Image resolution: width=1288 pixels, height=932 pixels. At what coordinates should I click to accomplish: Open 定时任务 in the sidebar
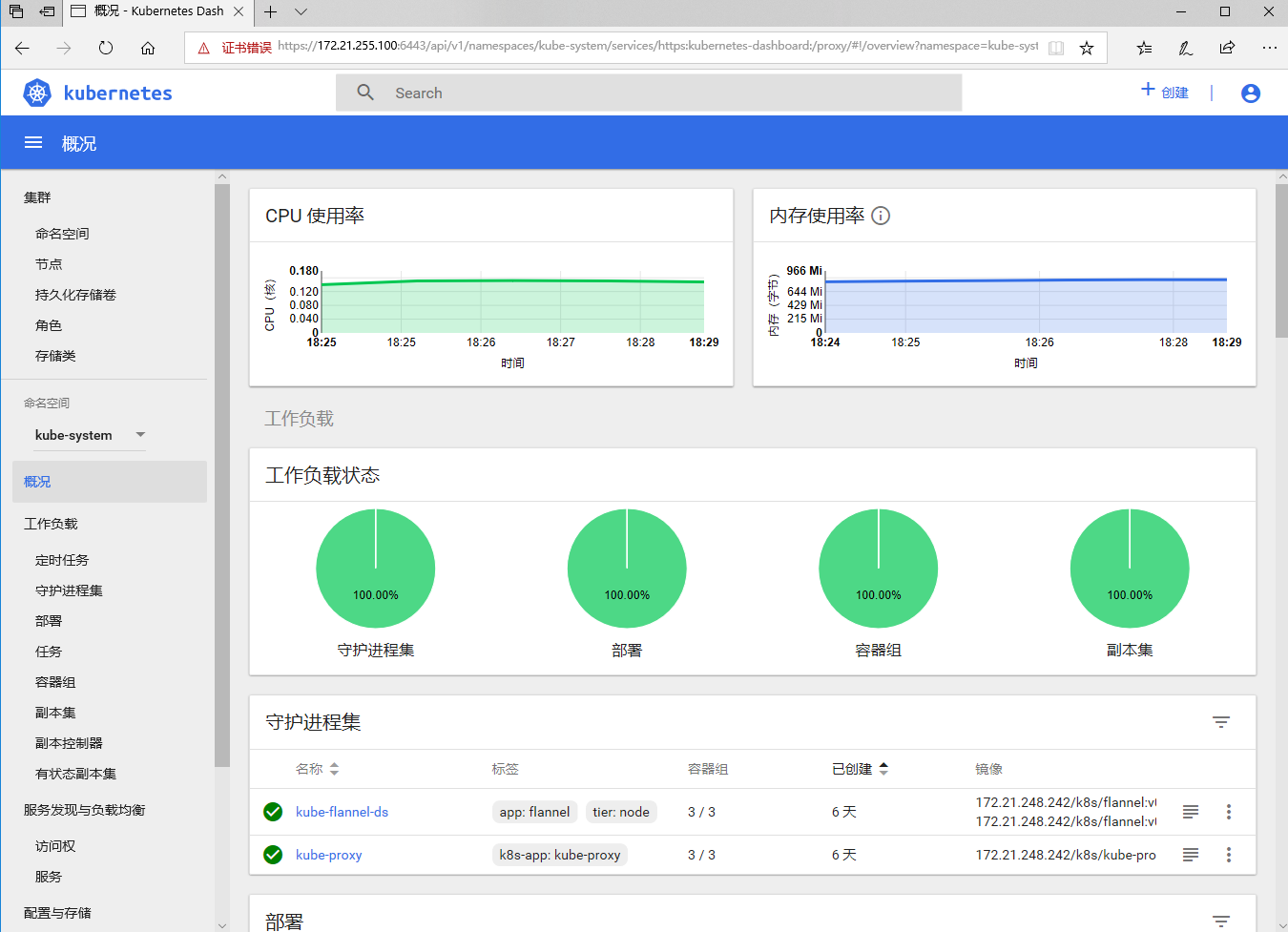[x=62, y=560]
